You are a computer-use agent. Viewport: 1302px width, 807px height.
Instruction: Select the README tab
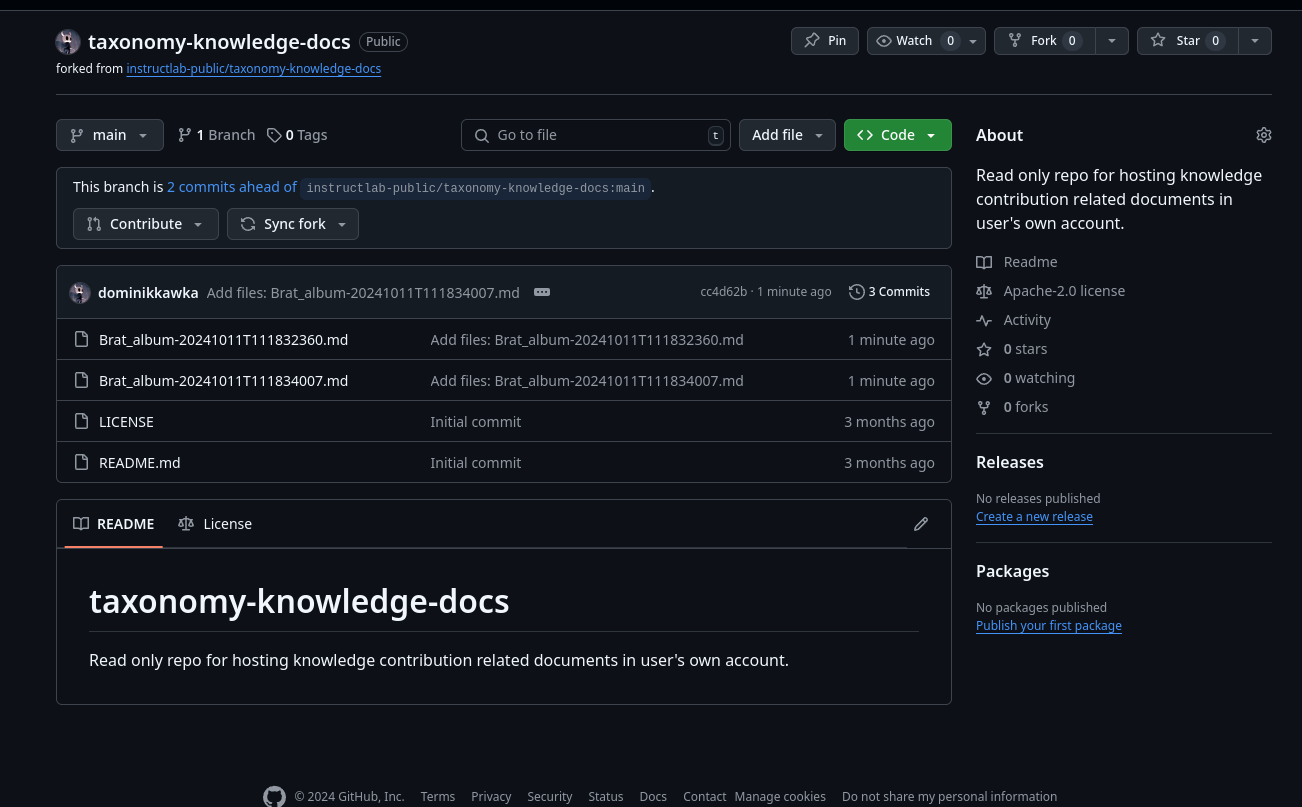pos(114,524)
